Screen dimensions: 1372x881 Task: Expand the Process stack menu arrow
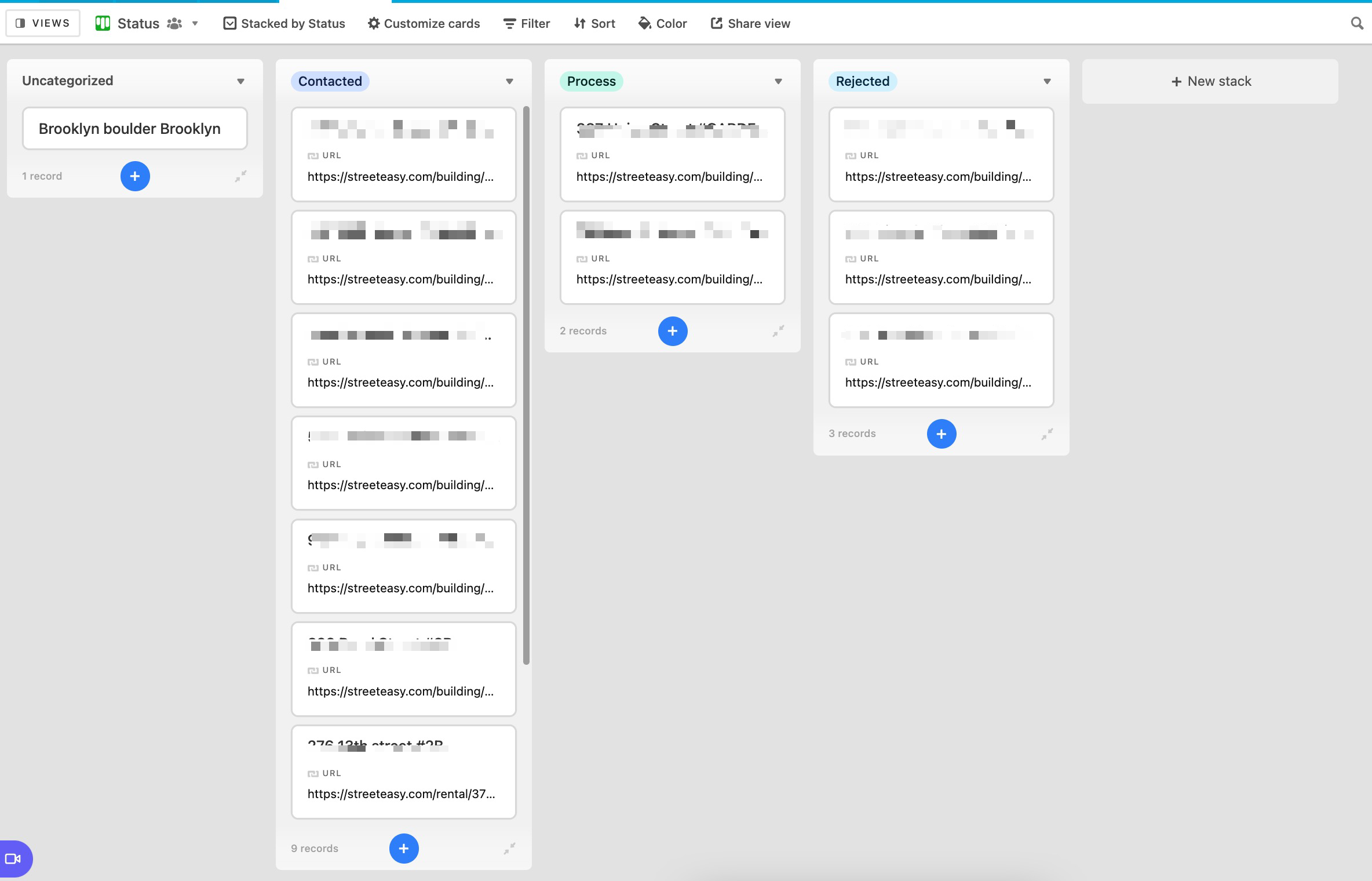coord(778,81)
